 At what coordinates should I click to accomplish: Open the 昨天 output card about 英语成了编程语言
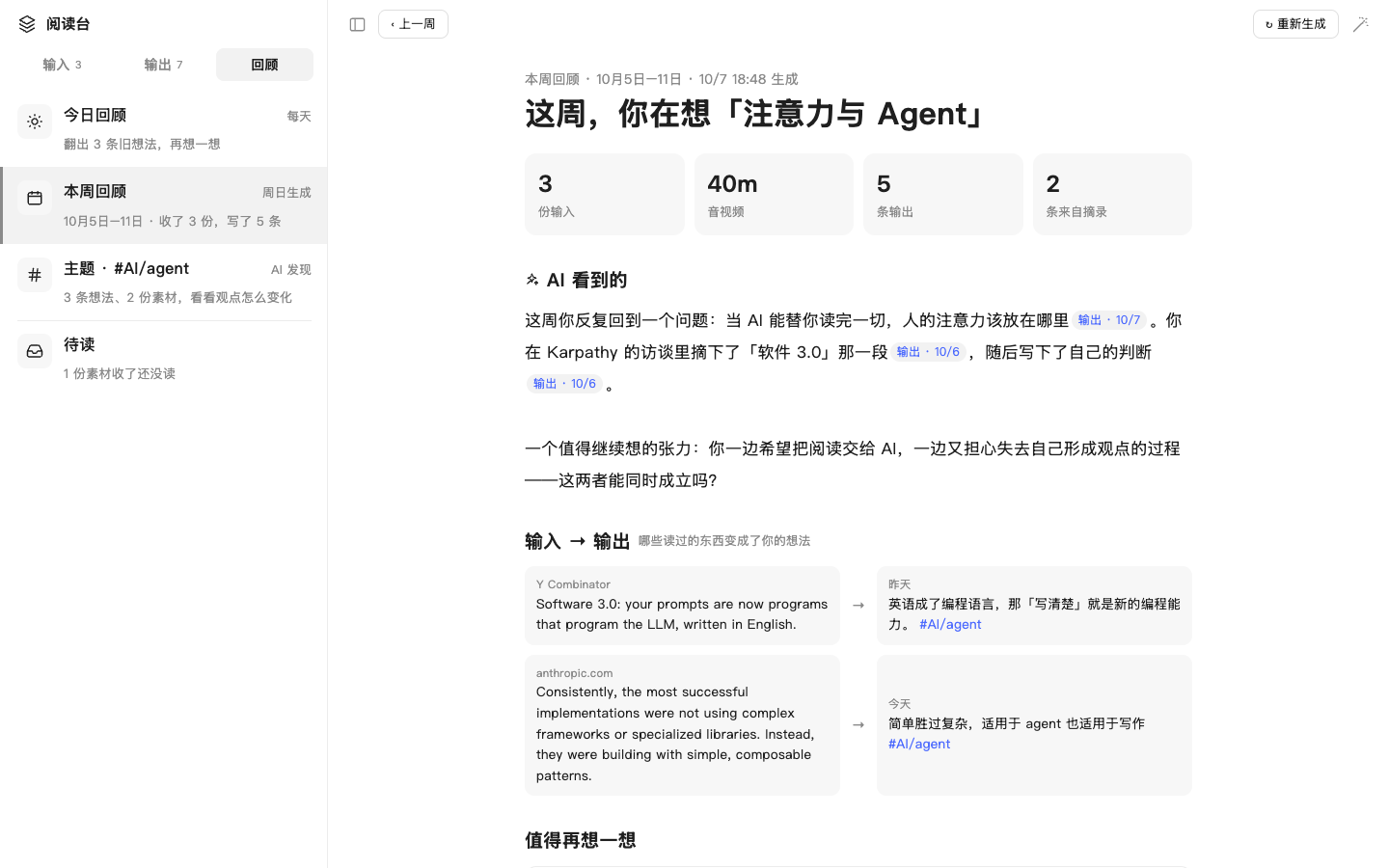click(x=1034, y=606)
